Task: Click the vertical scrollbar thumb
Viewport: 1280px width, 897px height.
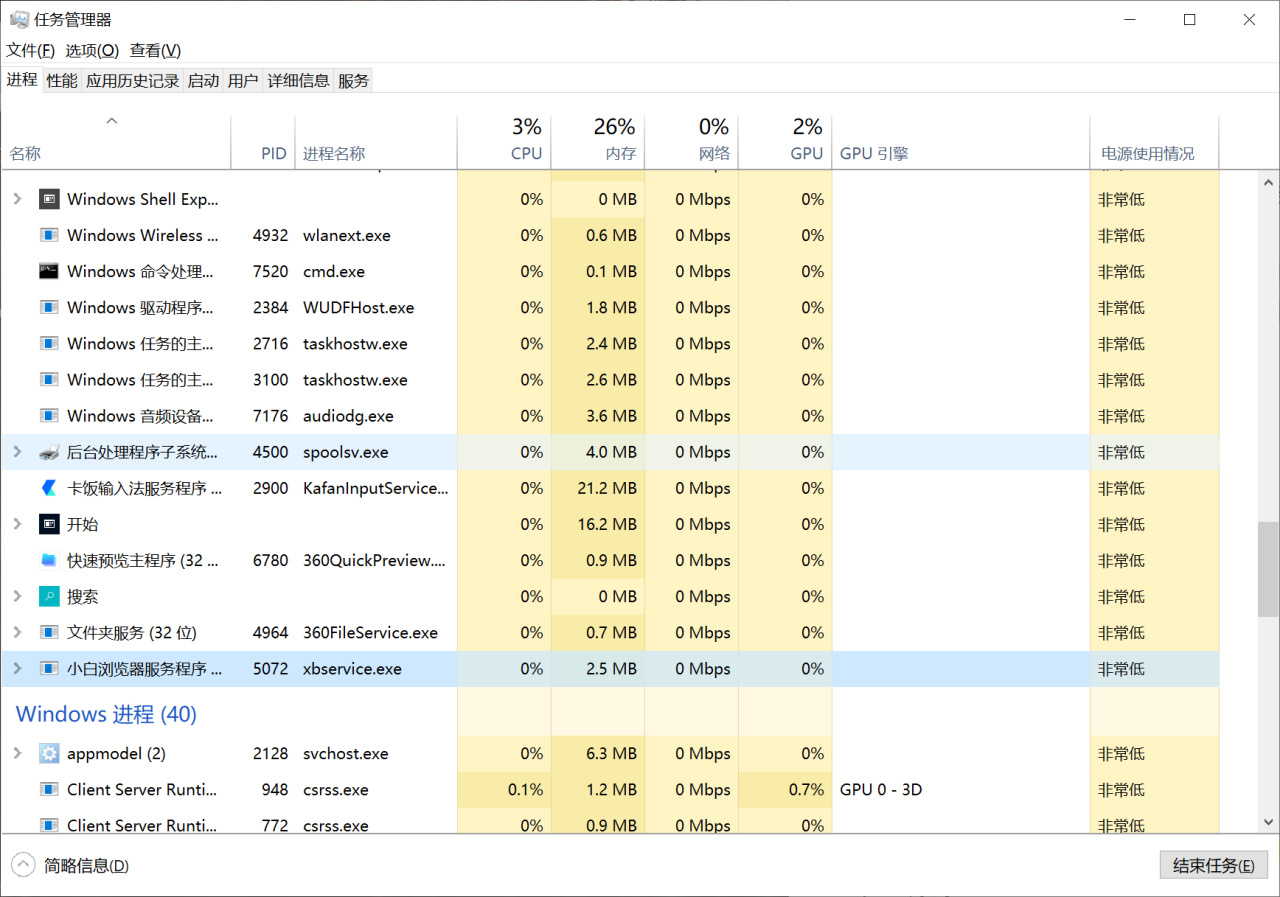Action: point(1267,568)
